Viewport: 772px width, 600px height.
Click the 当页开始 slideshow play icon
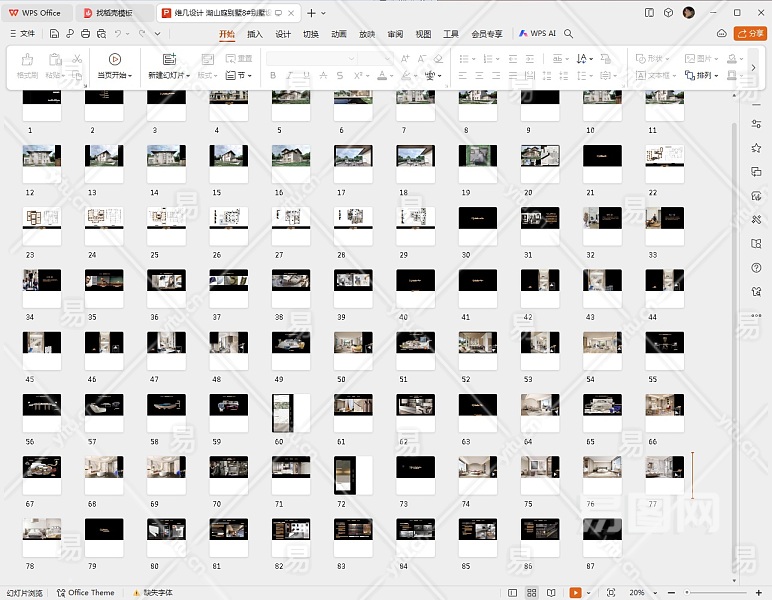tap(115, 59)
